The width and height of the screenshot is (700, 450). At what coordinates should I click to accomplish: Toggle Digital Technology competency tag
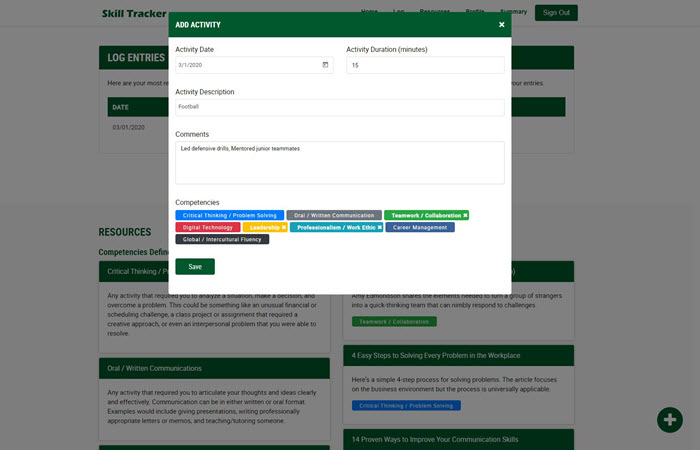coord(208,227)
